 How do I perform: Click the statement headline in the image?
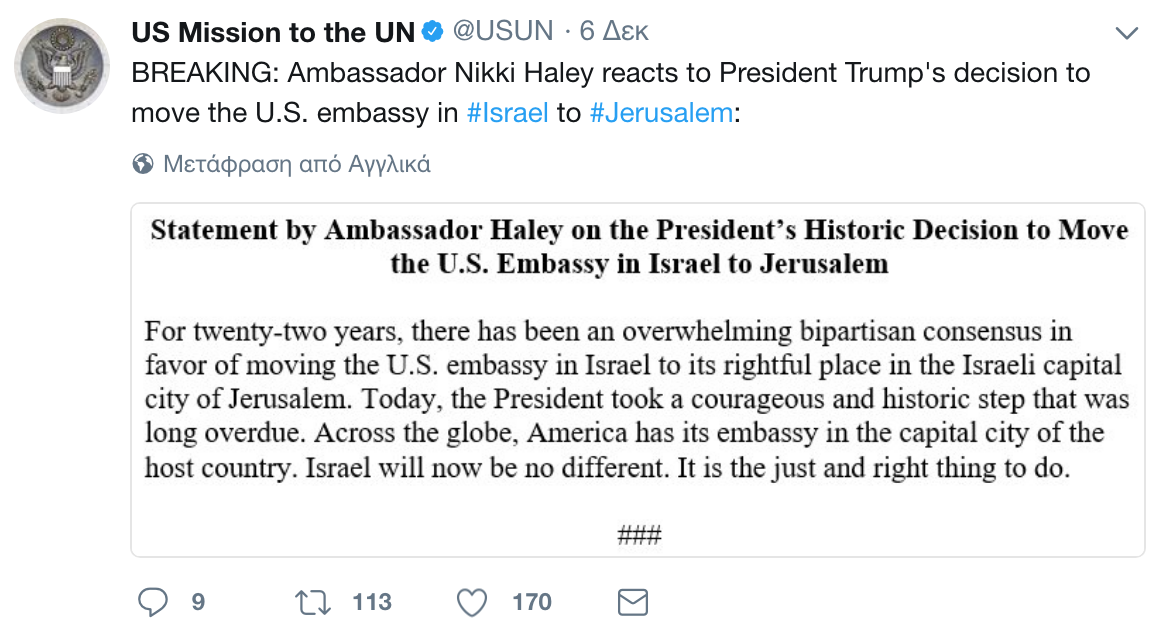click(x=639, y=247)
